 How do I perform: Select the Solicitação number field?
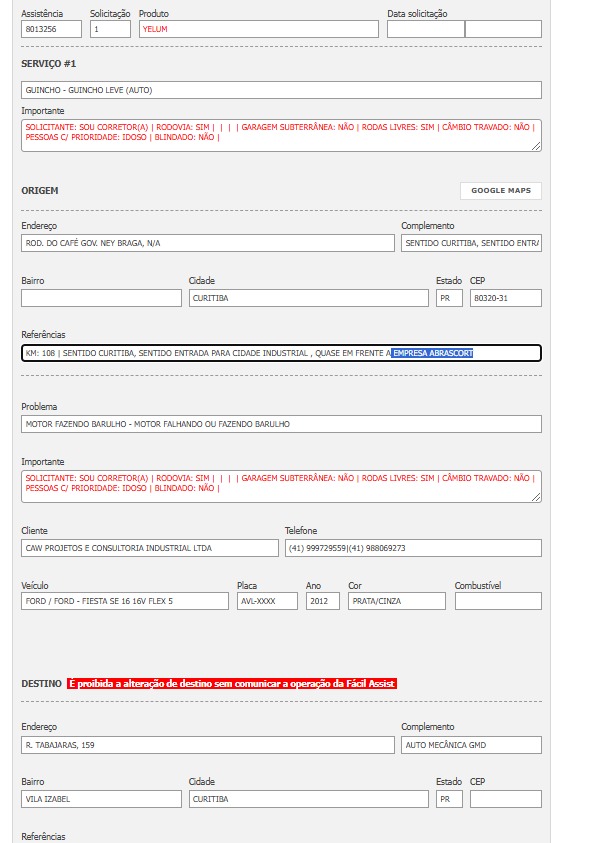coord(110,29)
